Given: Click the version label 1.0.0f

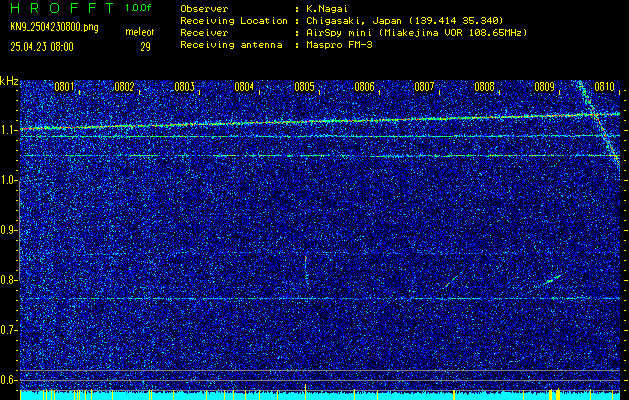Looking at the screenshot, I should coord(138,8).
